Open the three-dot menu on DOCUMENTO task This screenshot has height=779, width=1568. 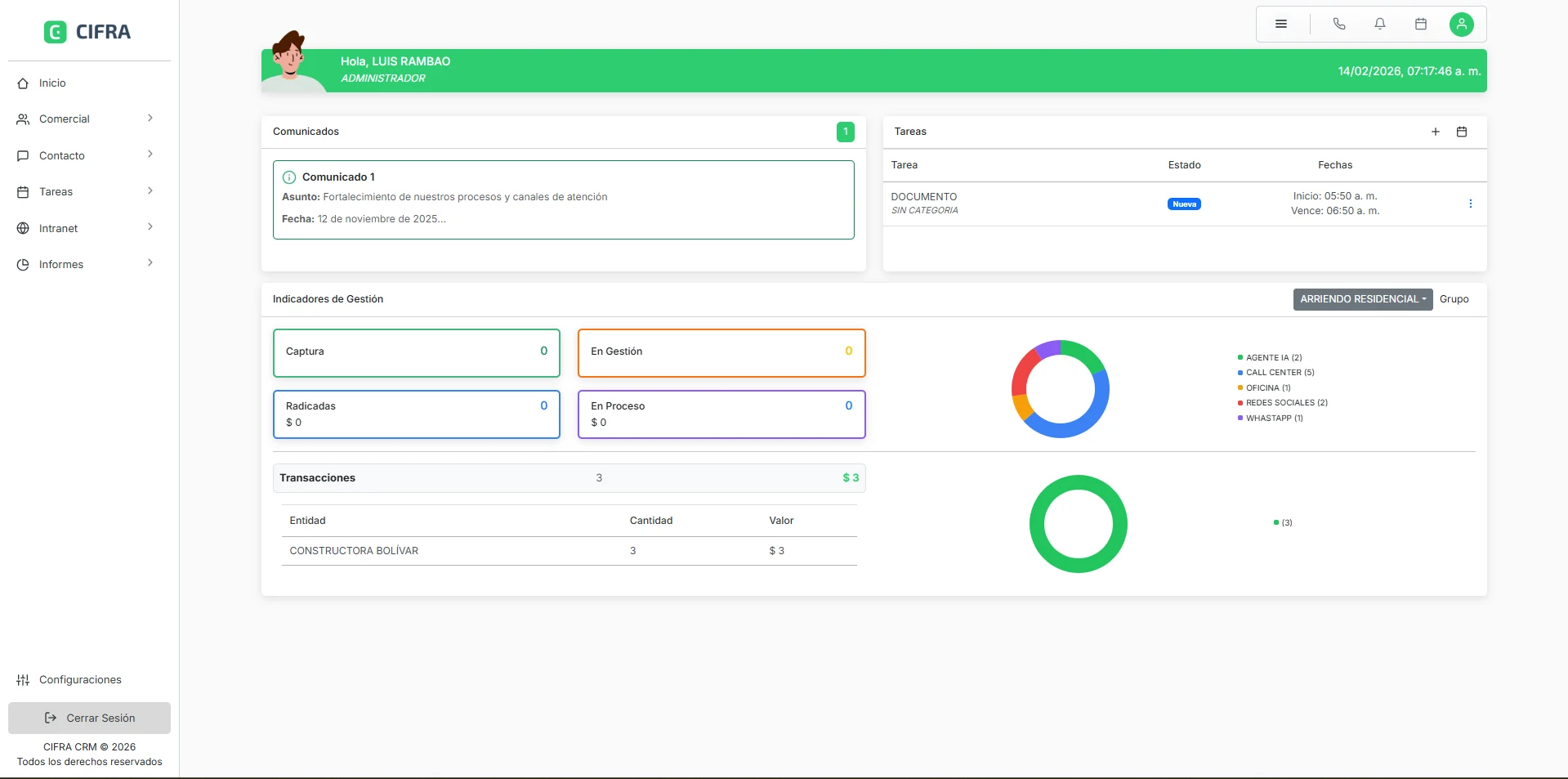[x=1472, y=204]
